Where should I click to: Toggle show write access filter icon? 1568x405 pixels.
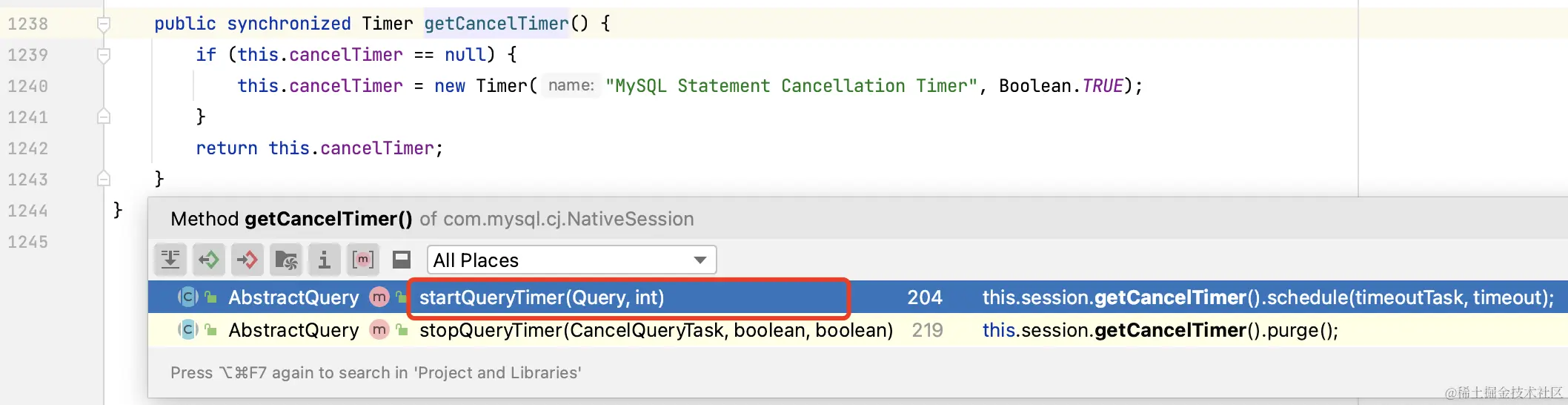coord(248,260)
